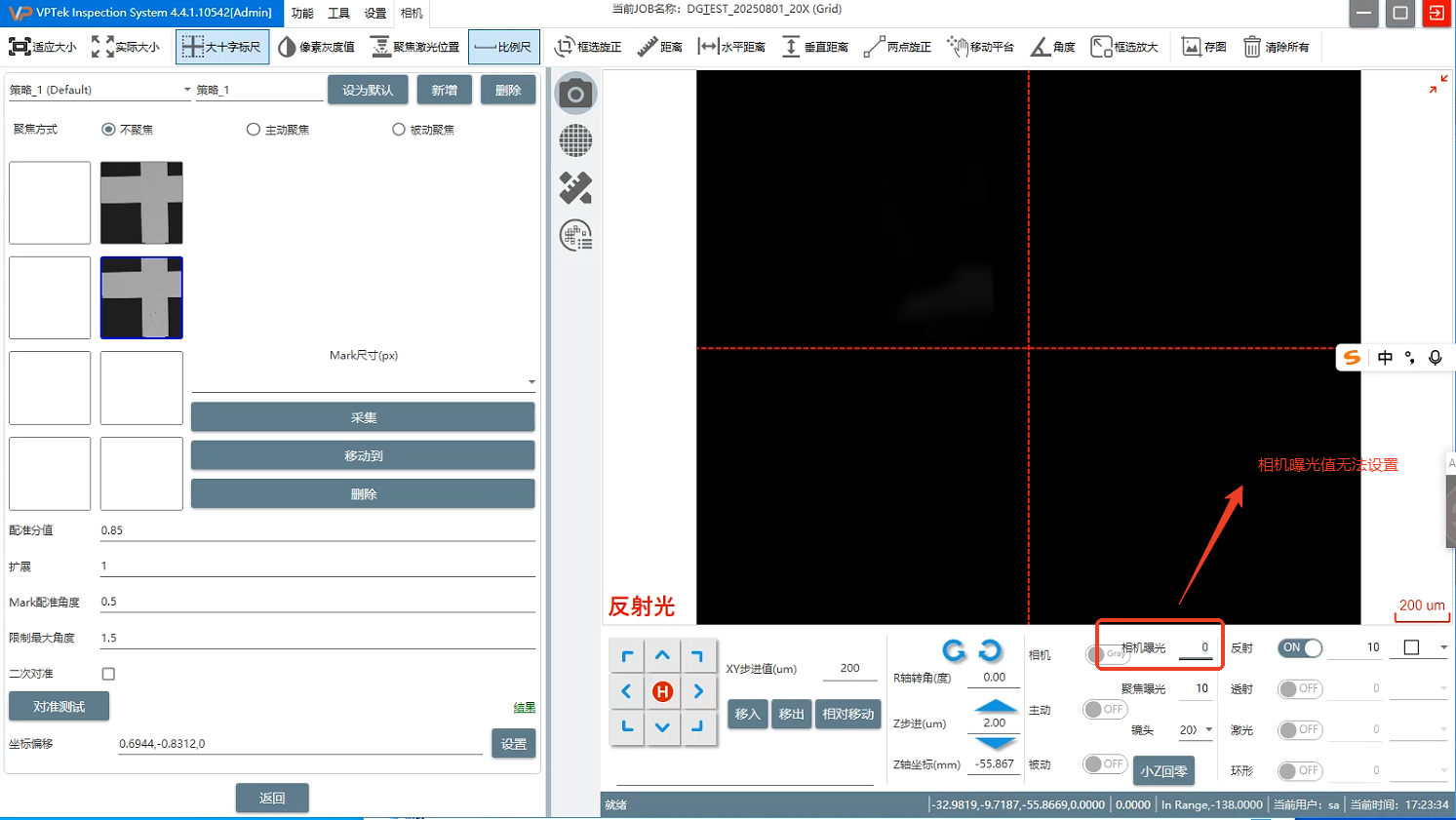
Task: Click 清除所有 trash icon
Action: click(1276, 47)
